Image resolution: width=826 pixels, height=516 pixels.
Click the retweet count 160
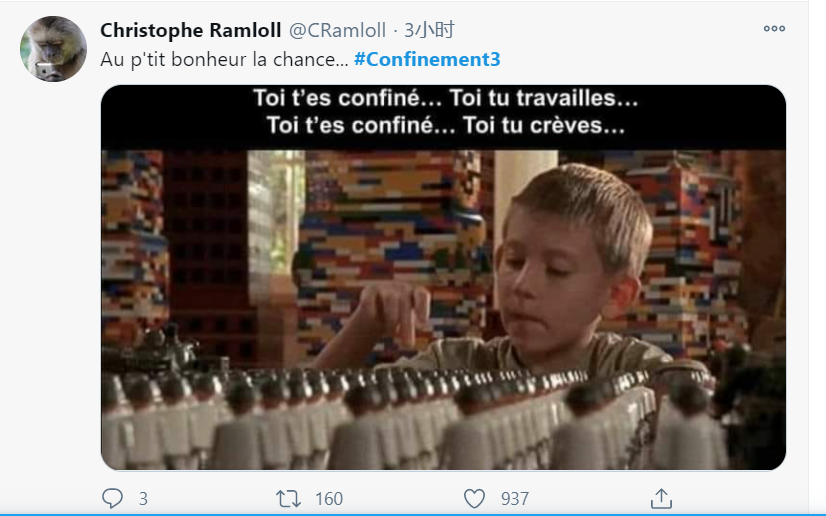click(x=329, y=499)
